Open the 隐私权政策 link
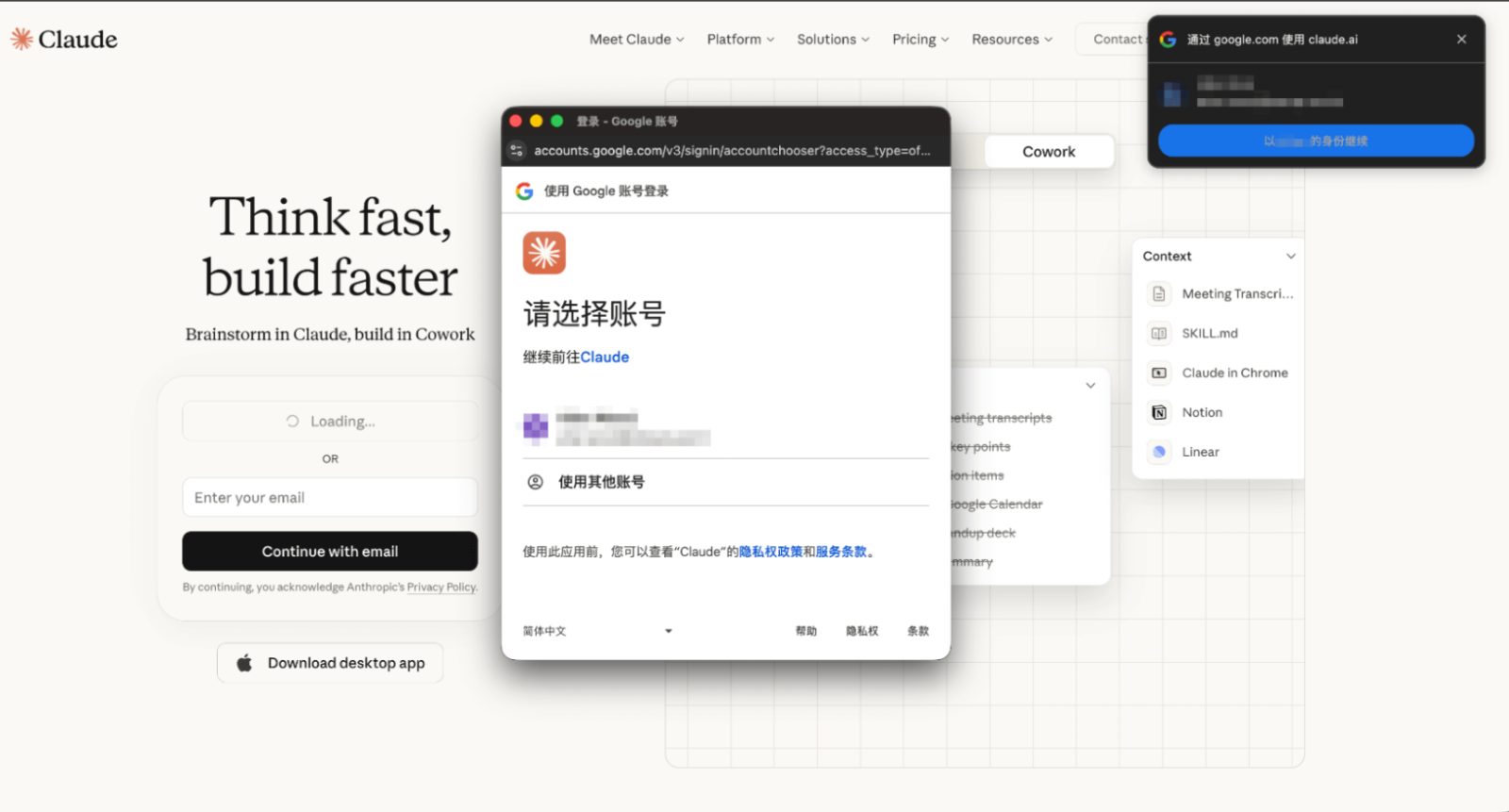Image resolution: width=1509 pixels, height=812 pixels. tap(771, 552)
